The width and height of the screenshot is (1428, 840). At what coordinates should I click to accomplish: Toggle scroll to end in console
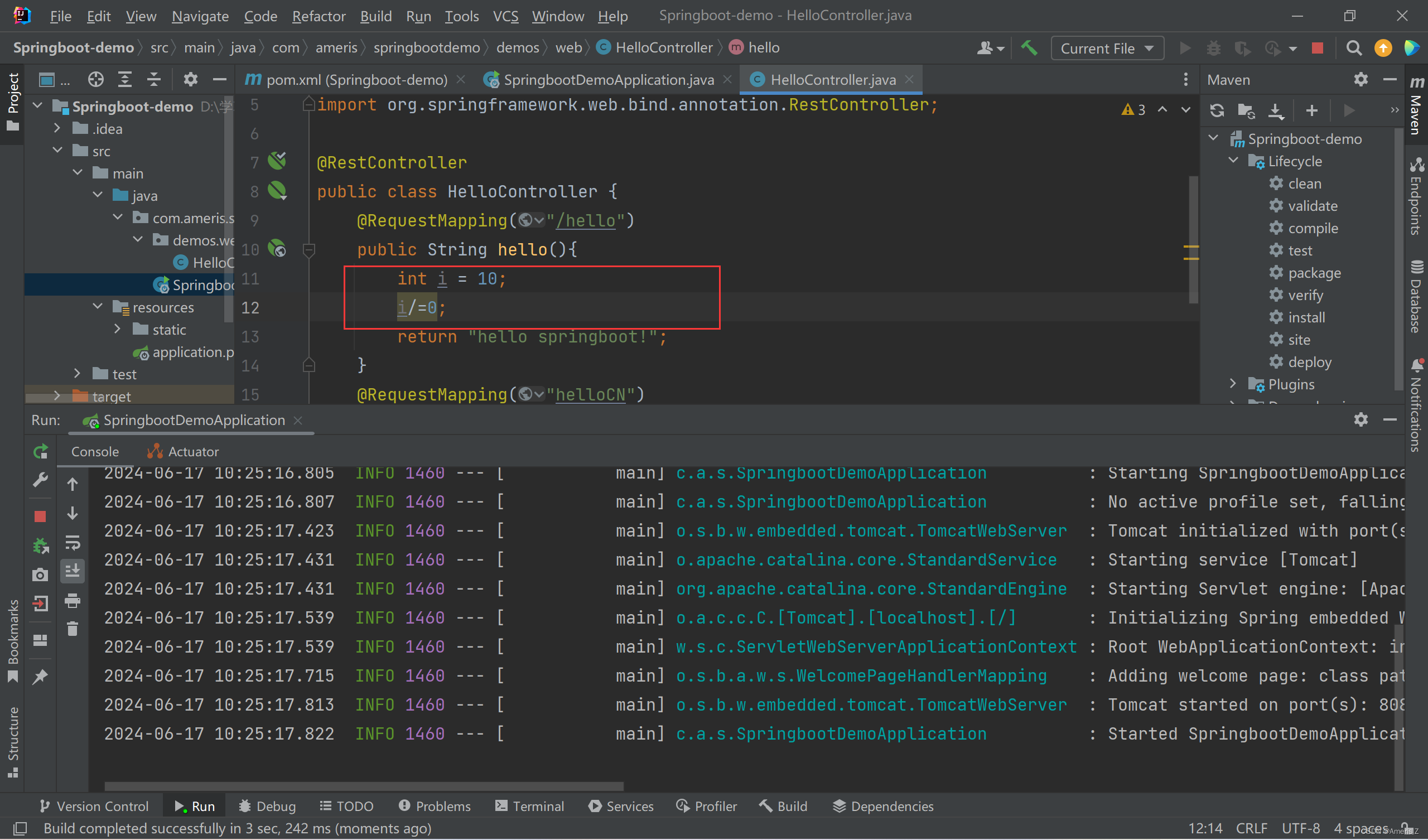[73, 571]
